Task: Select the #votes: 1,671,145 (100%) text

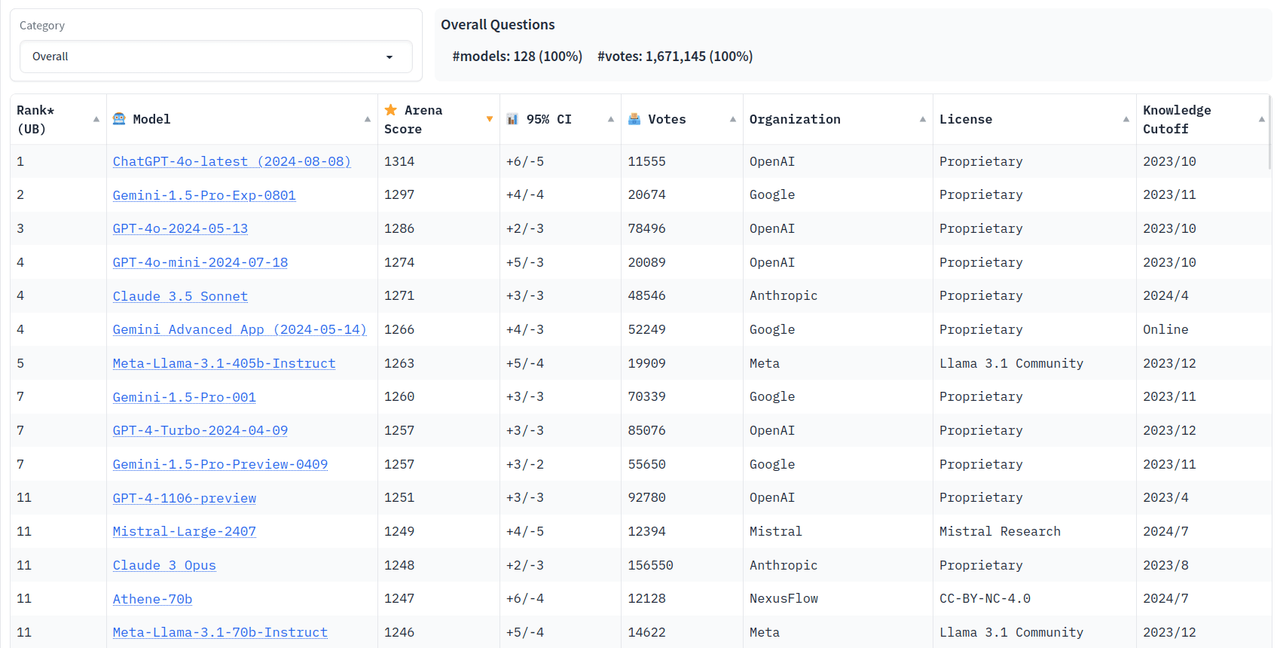Action: (675, 57)
